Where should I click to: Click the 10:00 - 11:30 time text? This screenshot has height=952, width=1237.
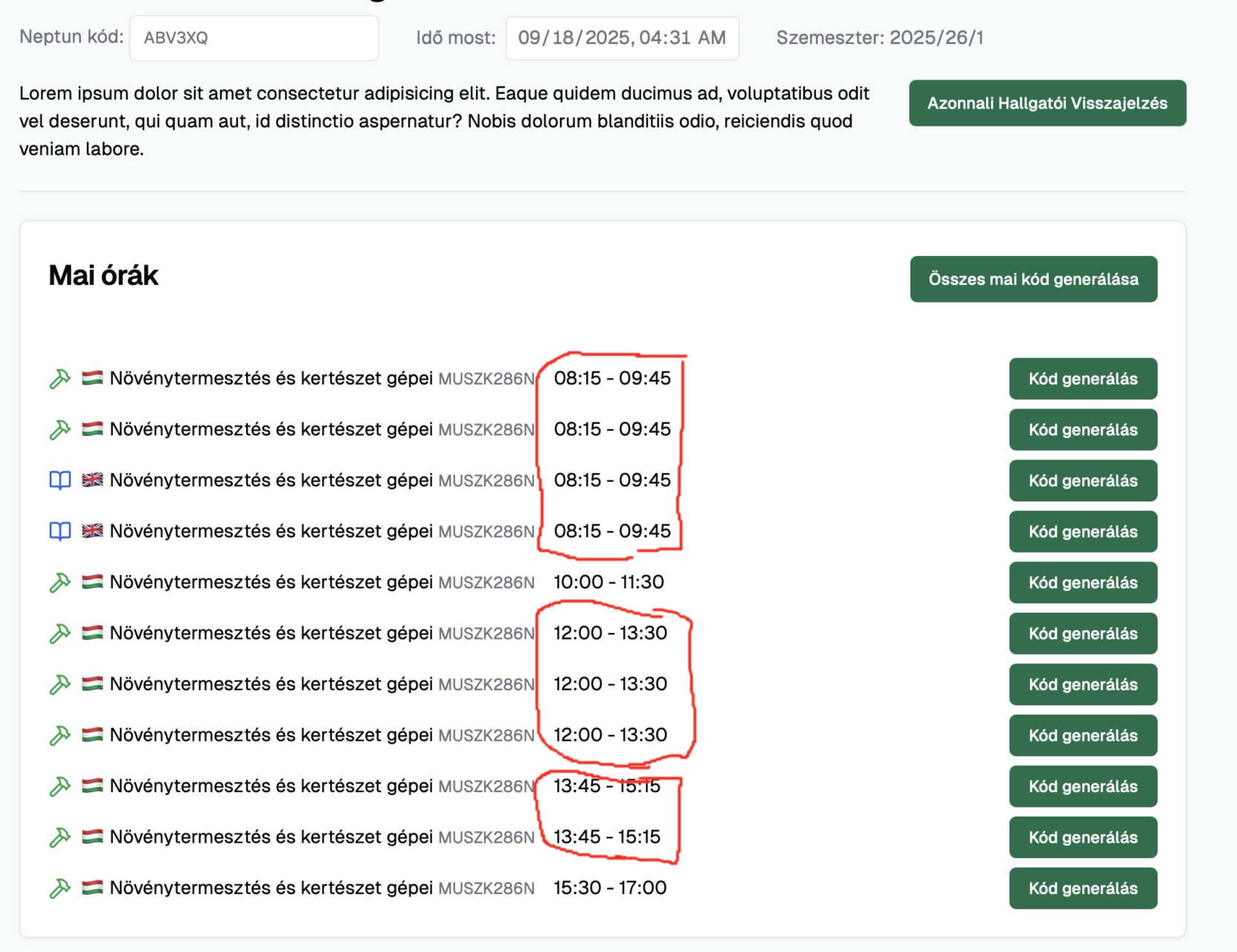pyautogui.click(x=608, y=582)
